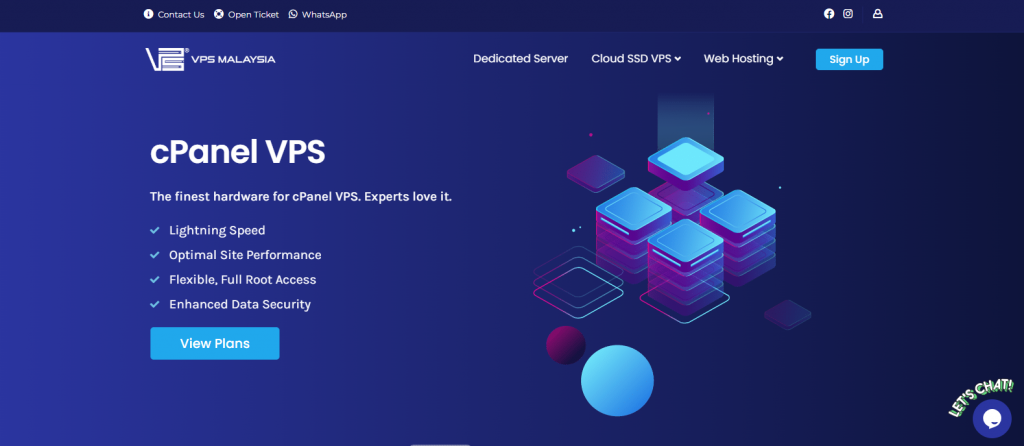Click the Enhanced Data Security text
This screenshot has height=446, width=1024.
240,305
